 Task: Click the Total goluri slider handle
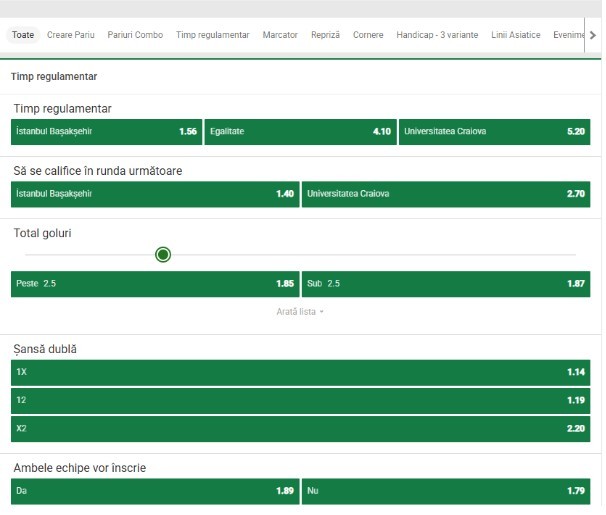pyautogui.click(x=163, y=255)
